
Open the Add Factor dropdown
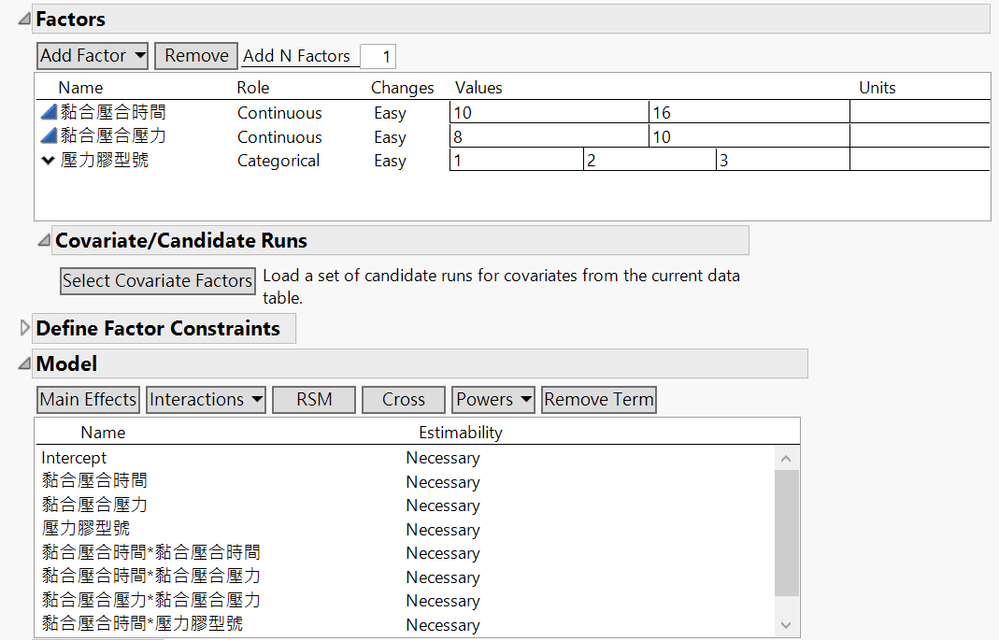(x=92, y=55)
